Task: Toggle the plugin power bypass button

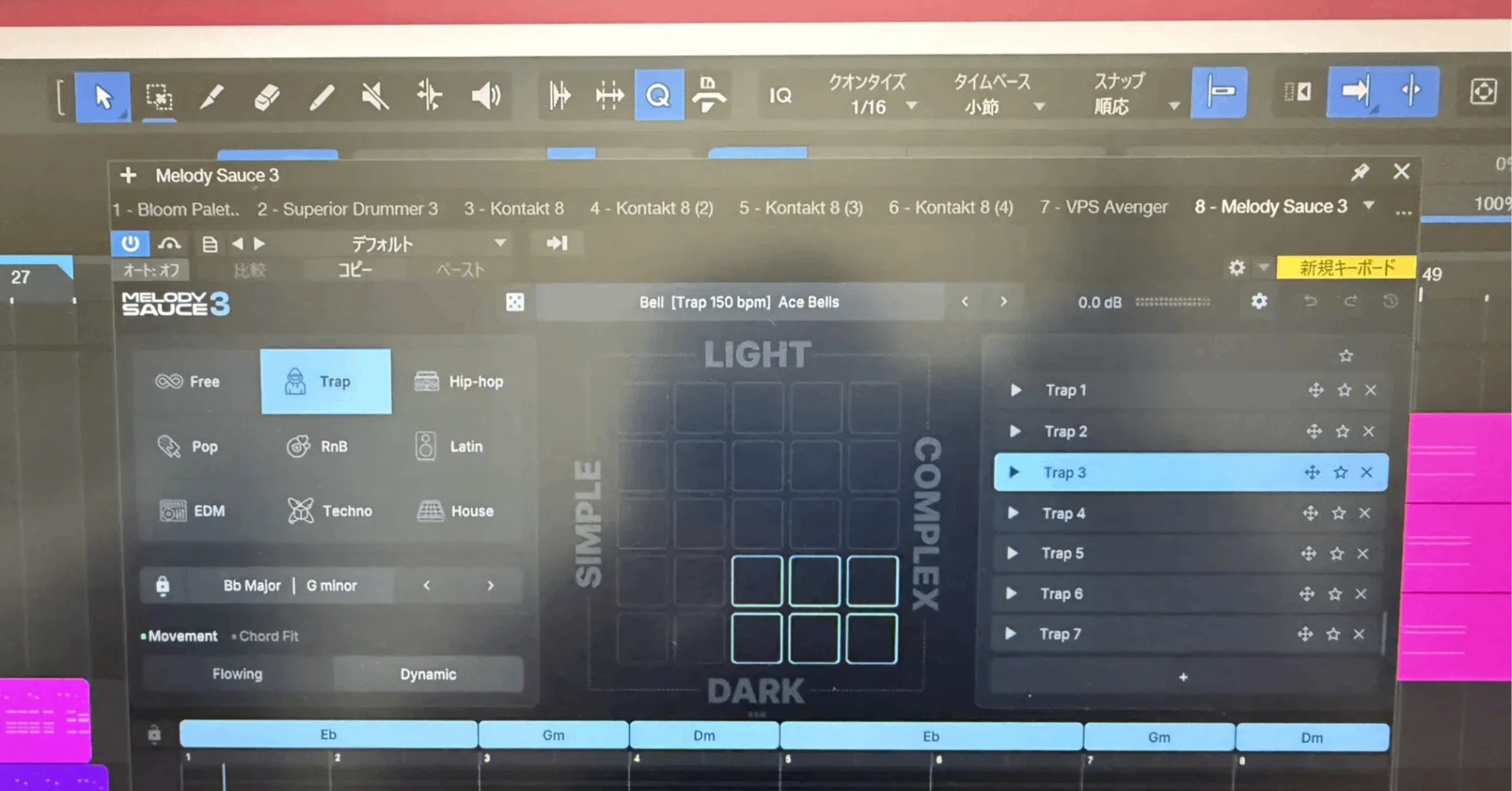Action: point(130,243)
